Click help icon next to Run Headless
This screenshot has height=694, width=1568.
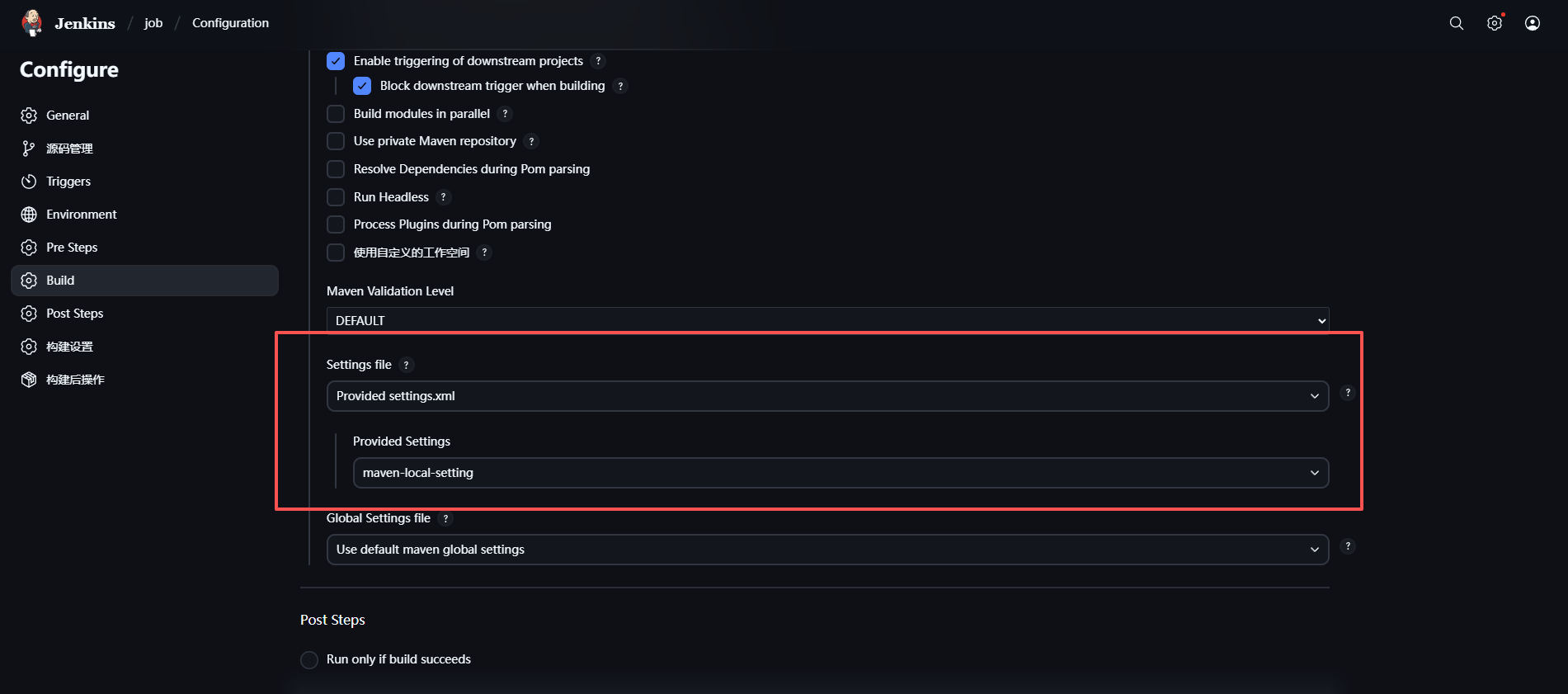(x=444, y=197)
